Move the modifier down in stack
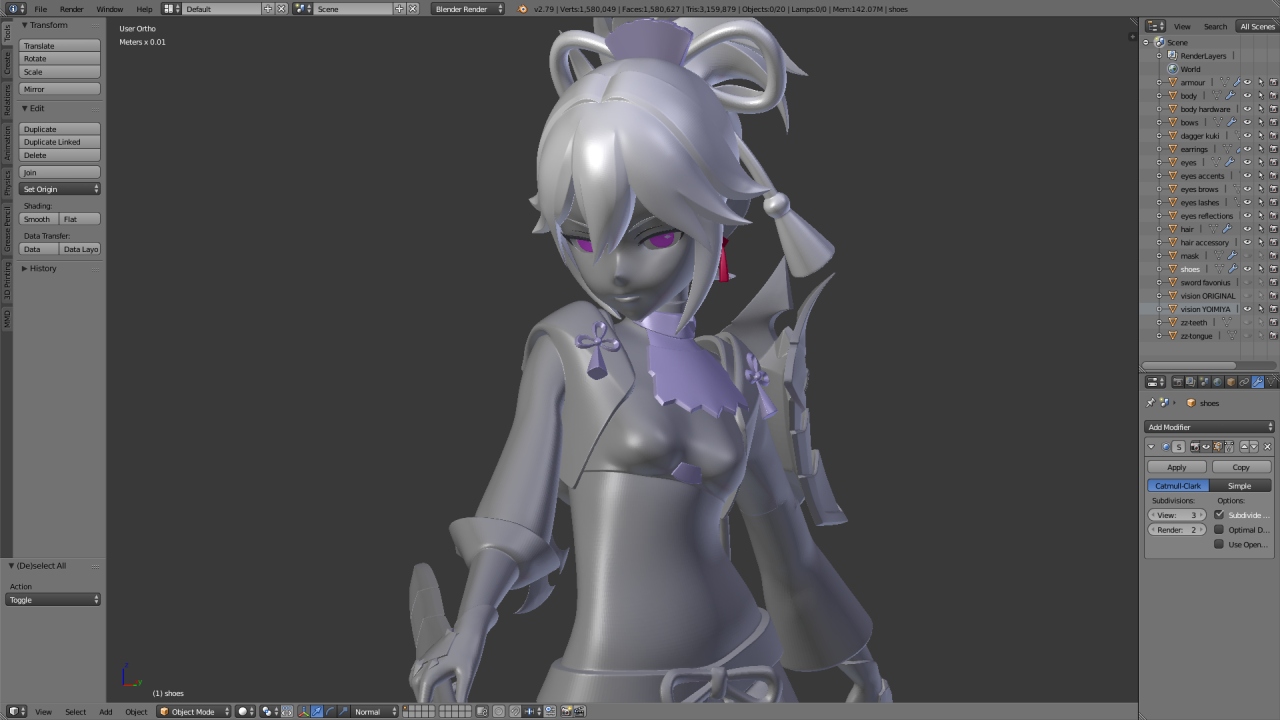Screen dimensions: 1280x720 [x=1254, y=446]
